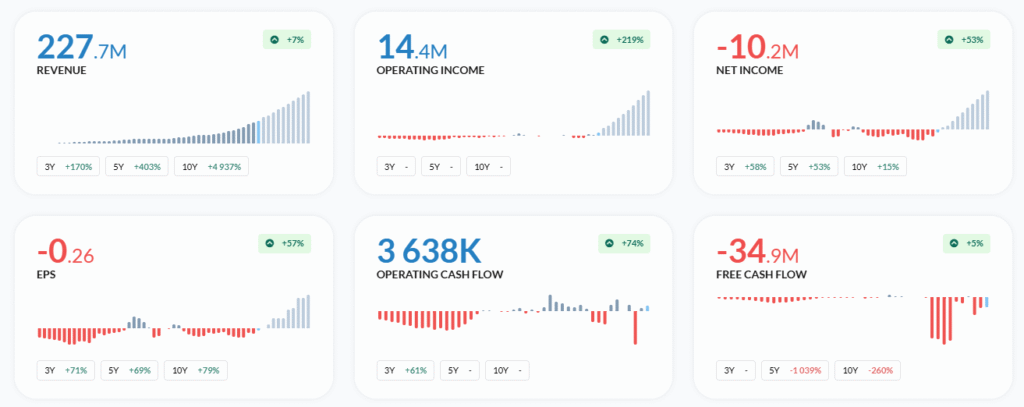
Task: Click the tallest red bar in Operating Cash Flow chart
Action: point(635,327)
